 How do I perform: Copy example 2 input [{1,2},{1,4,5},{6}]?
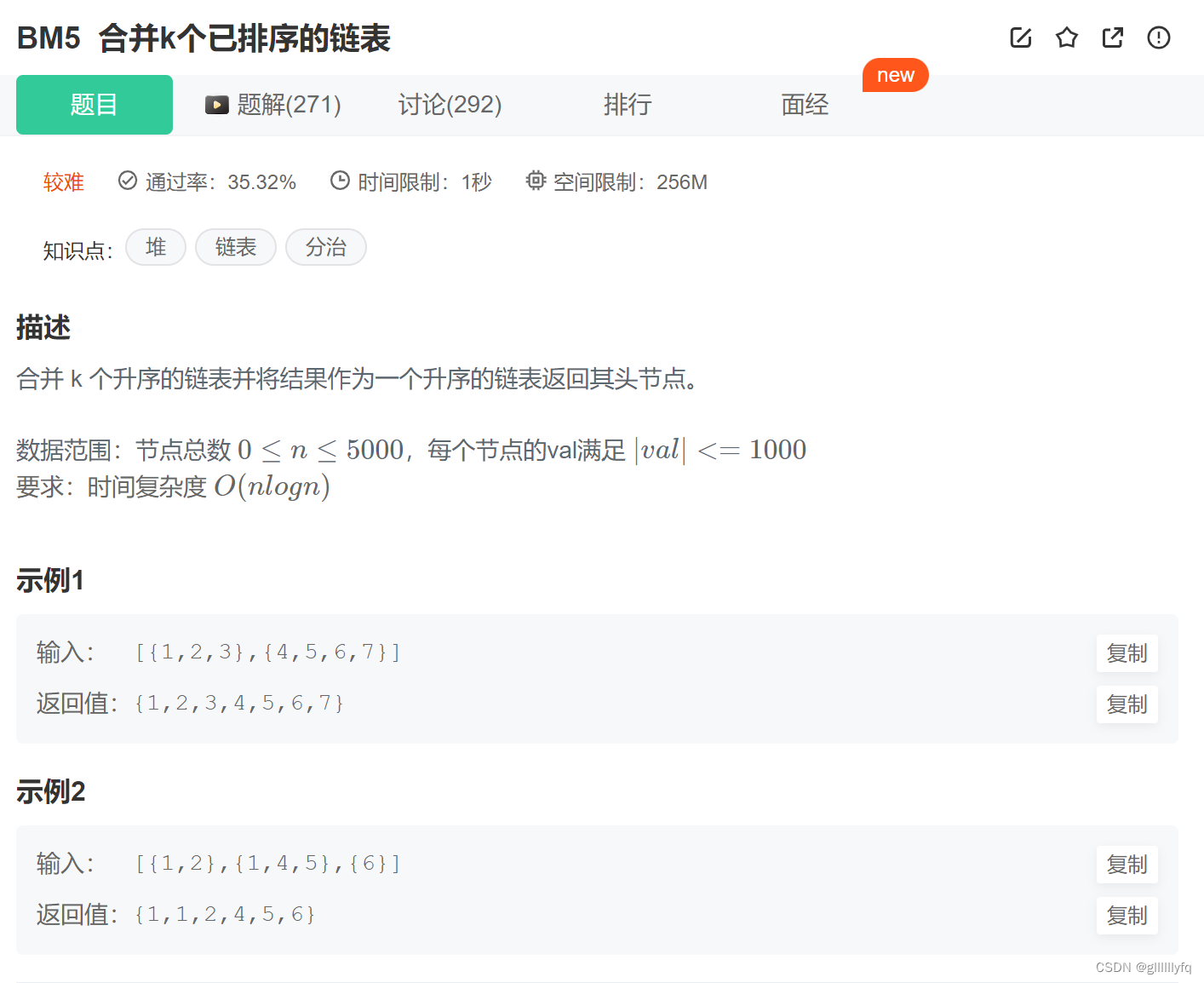[x=1127, y=865]
